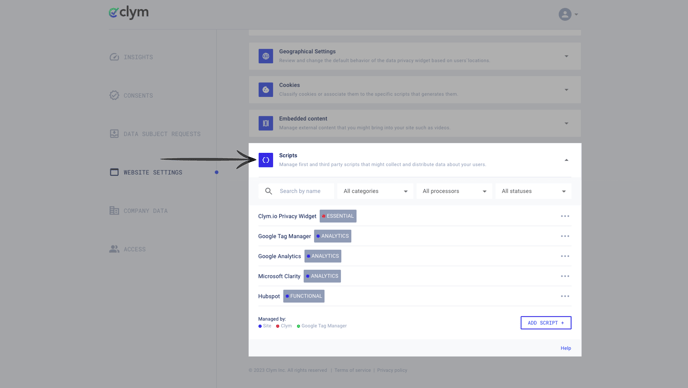Select the Google Tag Manager script name

click(284, 236)
